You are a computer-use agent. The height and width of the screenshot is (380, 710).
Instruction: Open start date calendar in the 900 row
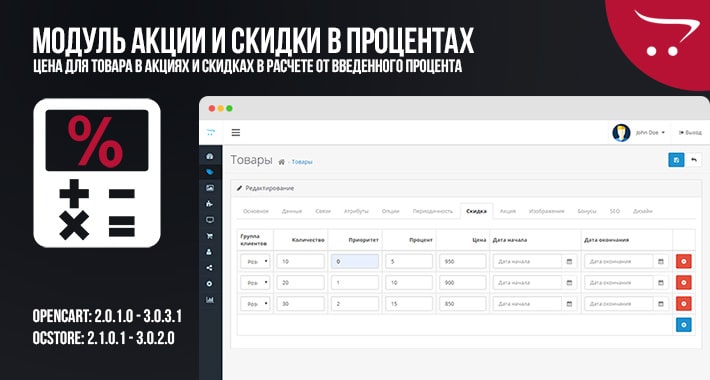click(x=569, y=283)
